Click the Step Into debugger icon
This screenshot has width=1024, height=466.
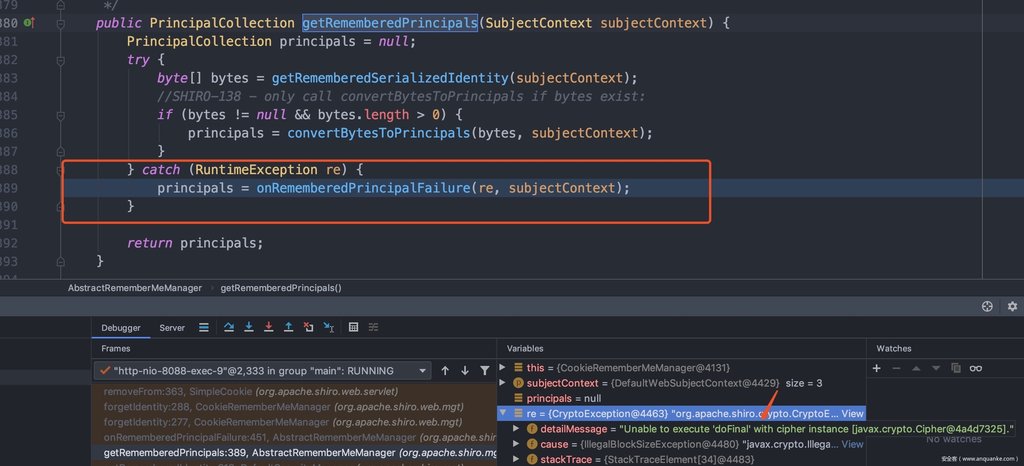(249, 327)
